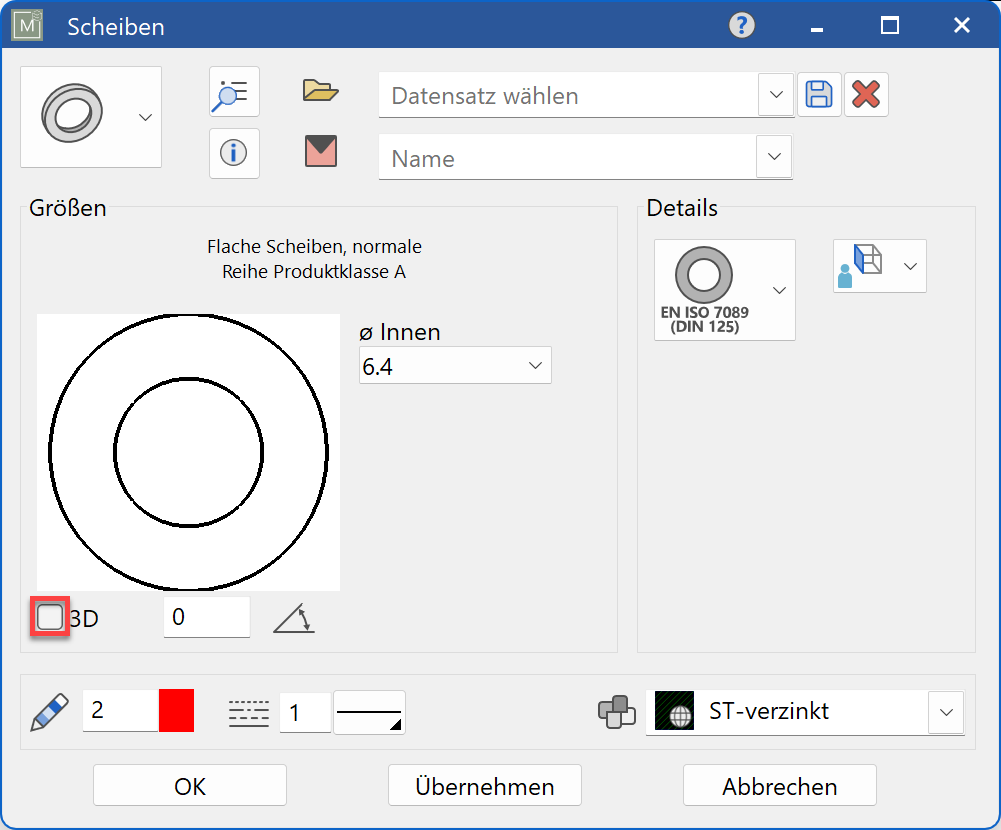Click the rotation angle input field
1001x830 pixels.
click(x=206, y=617)
